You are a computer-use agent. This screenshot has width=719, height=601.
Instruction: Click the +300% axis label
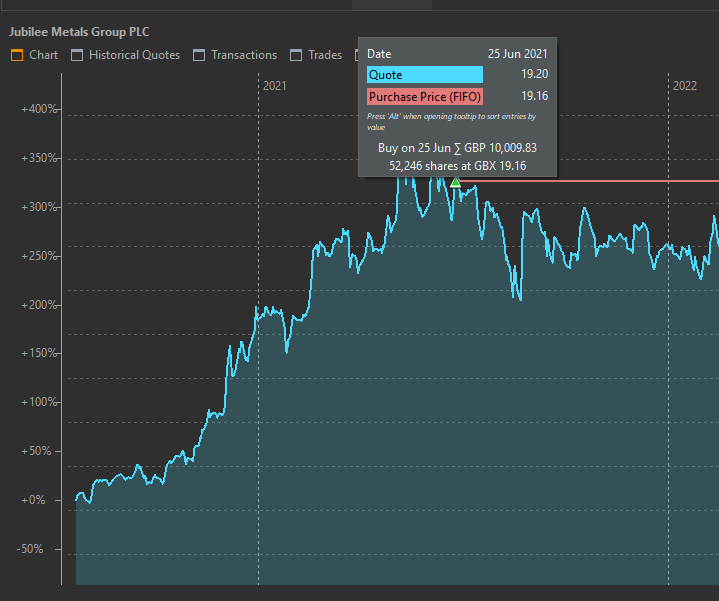click(x=39, y=207)
